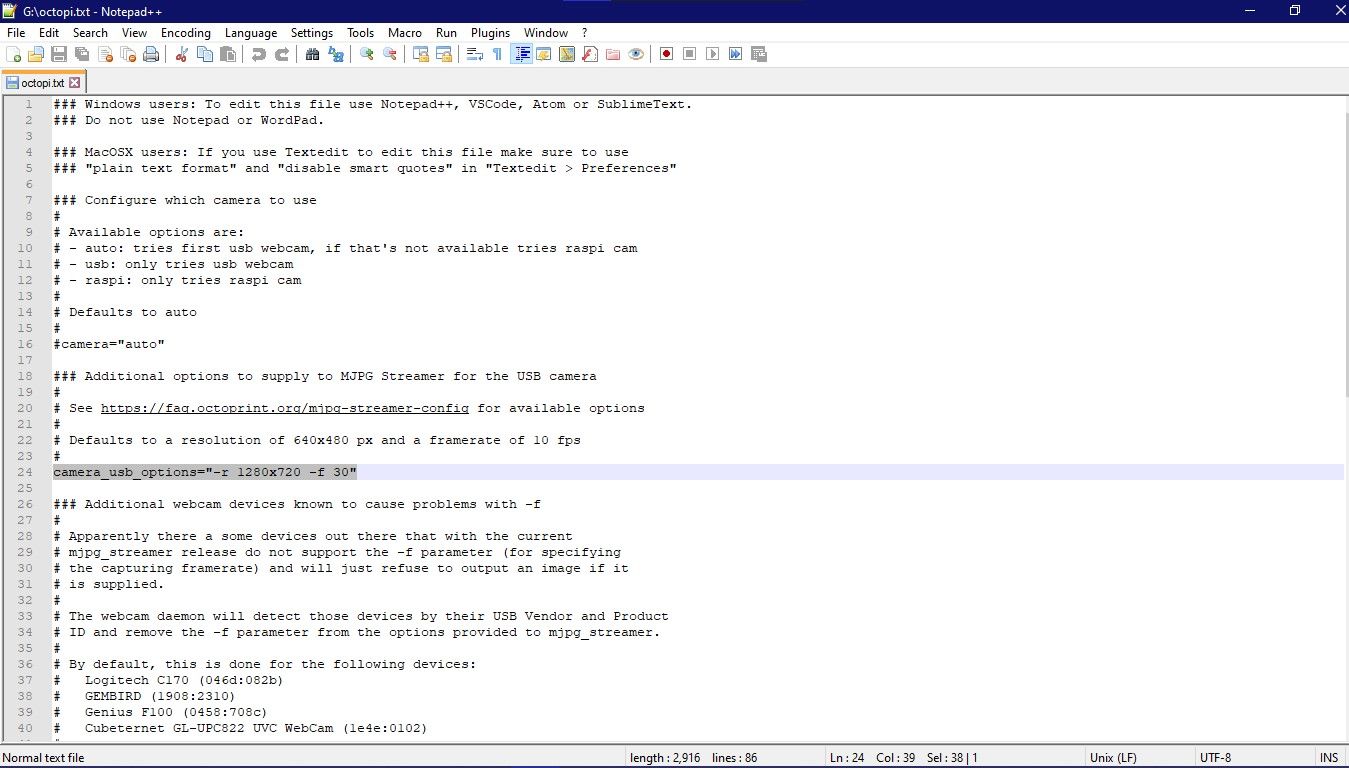Open the Plugins menu
Screen dimensions: 1349x768
[x=491, y=33]
